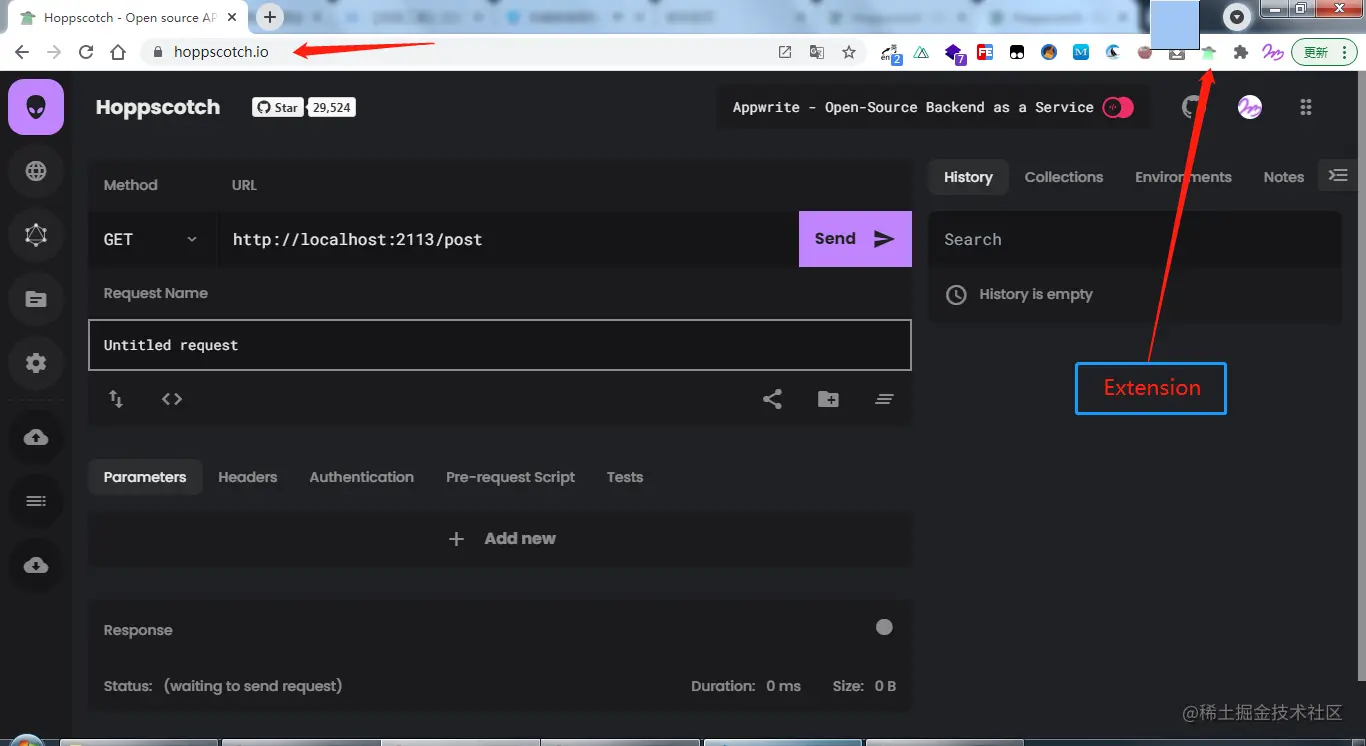Open Chrome tab search dropdown arrow
Screen dimensions: 1366x746
[1238, 17]
